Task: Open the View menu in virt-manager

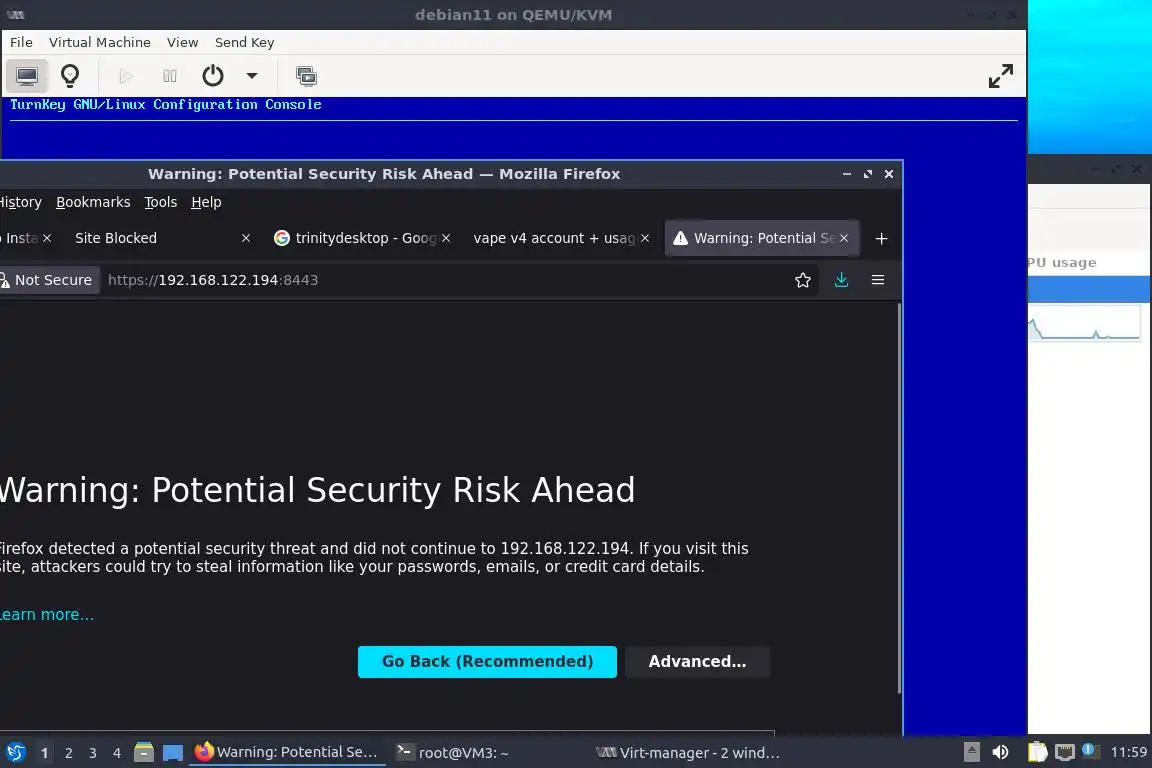Action: point(182,43)
